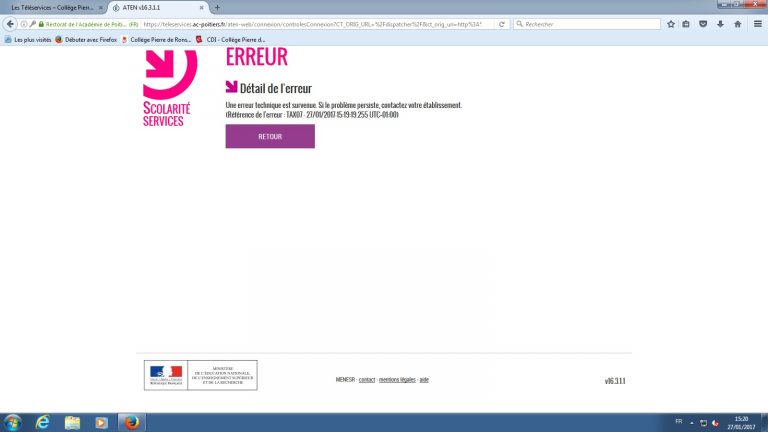768x432 pixels.
Task: Go to the Firefox home page icon
Action: coord(738,24)
